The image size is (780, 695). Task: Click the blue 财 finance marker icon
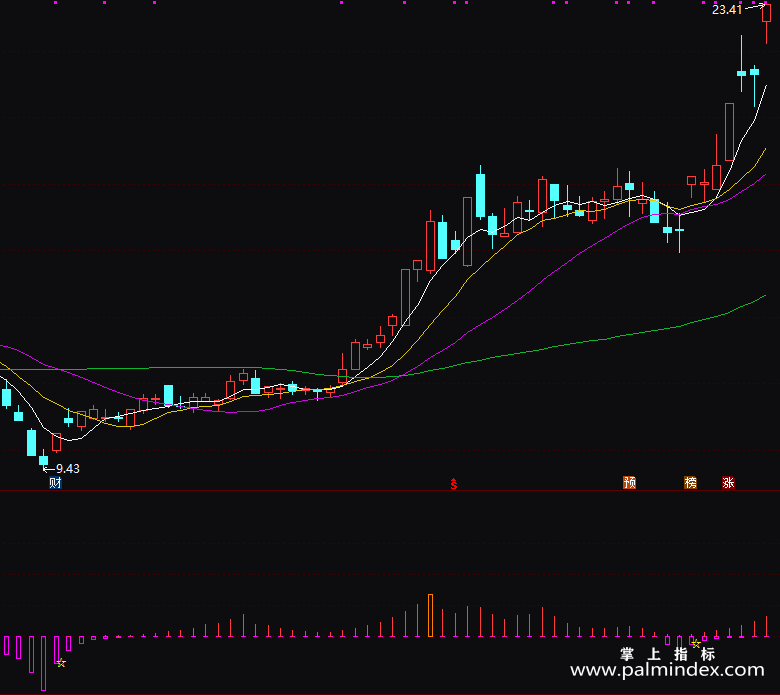(x=55, y=483)
